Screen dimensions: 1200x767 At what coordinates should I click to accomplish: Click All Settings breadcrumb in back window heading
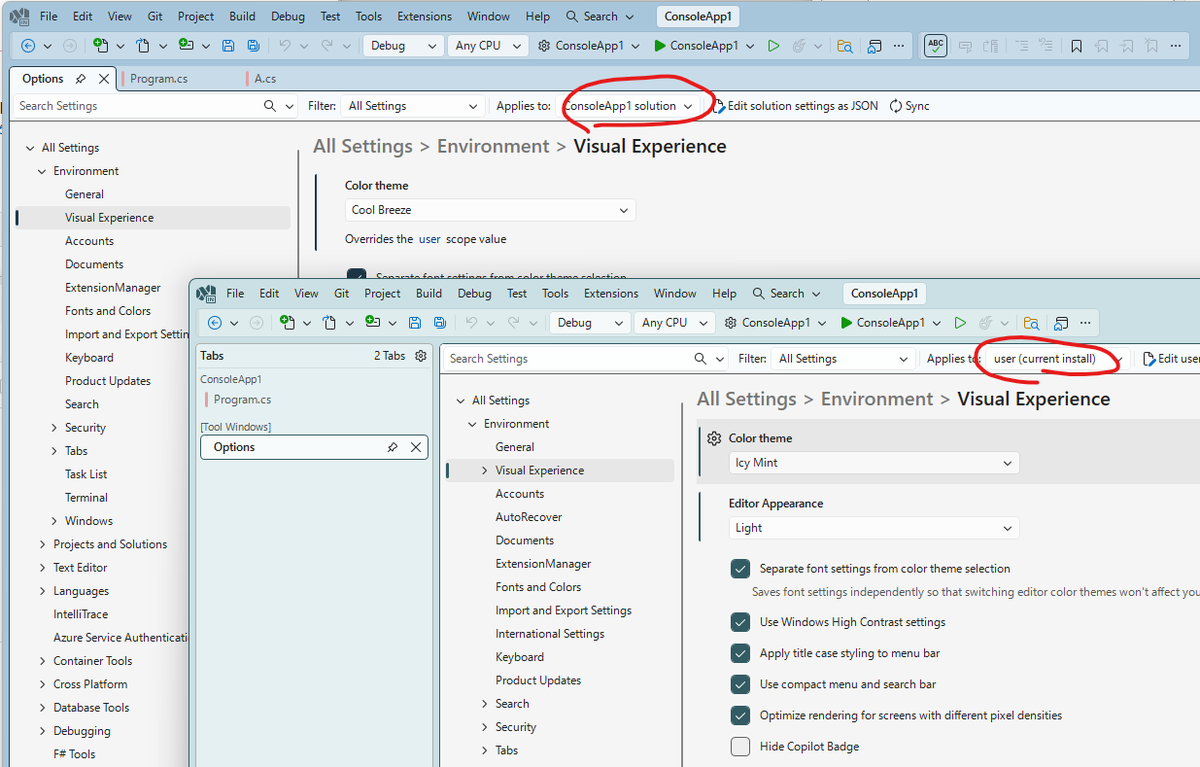click(x=363, y=146)
